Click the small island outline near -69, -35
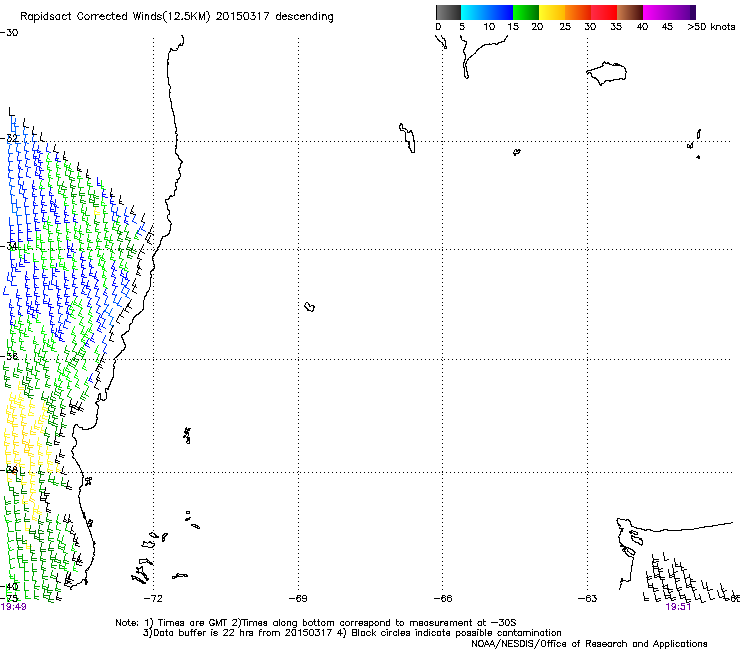Screen dimensions: 740x650 click(x=310, y=307)
